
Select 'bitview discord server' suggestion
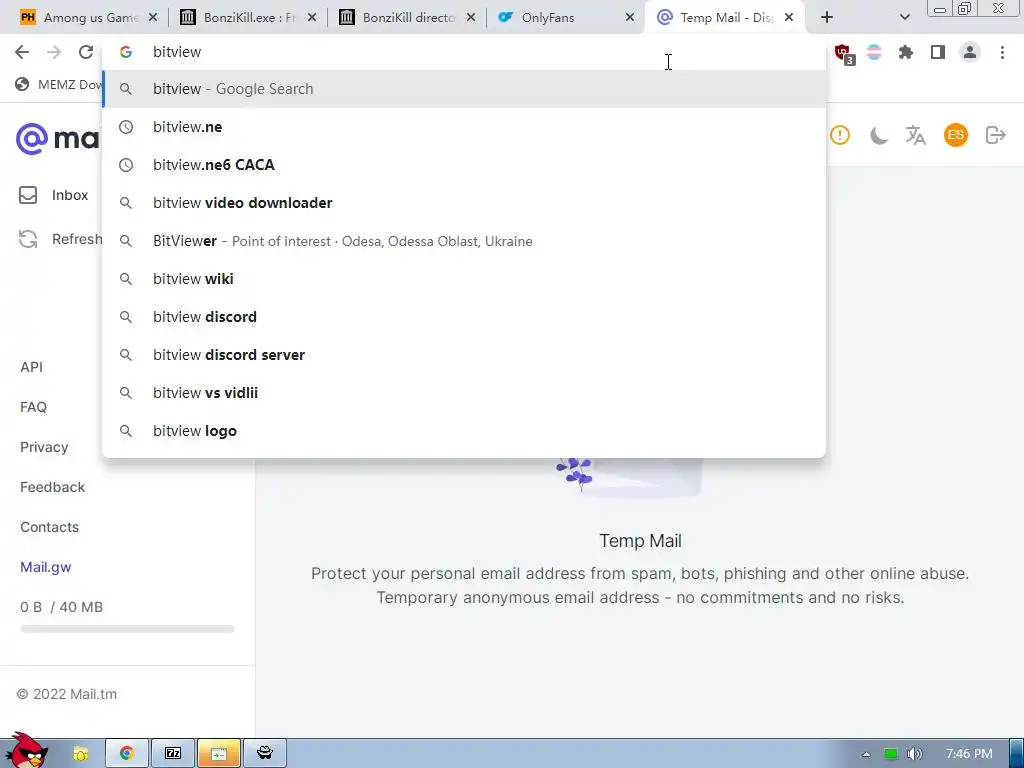coord(464,355)
